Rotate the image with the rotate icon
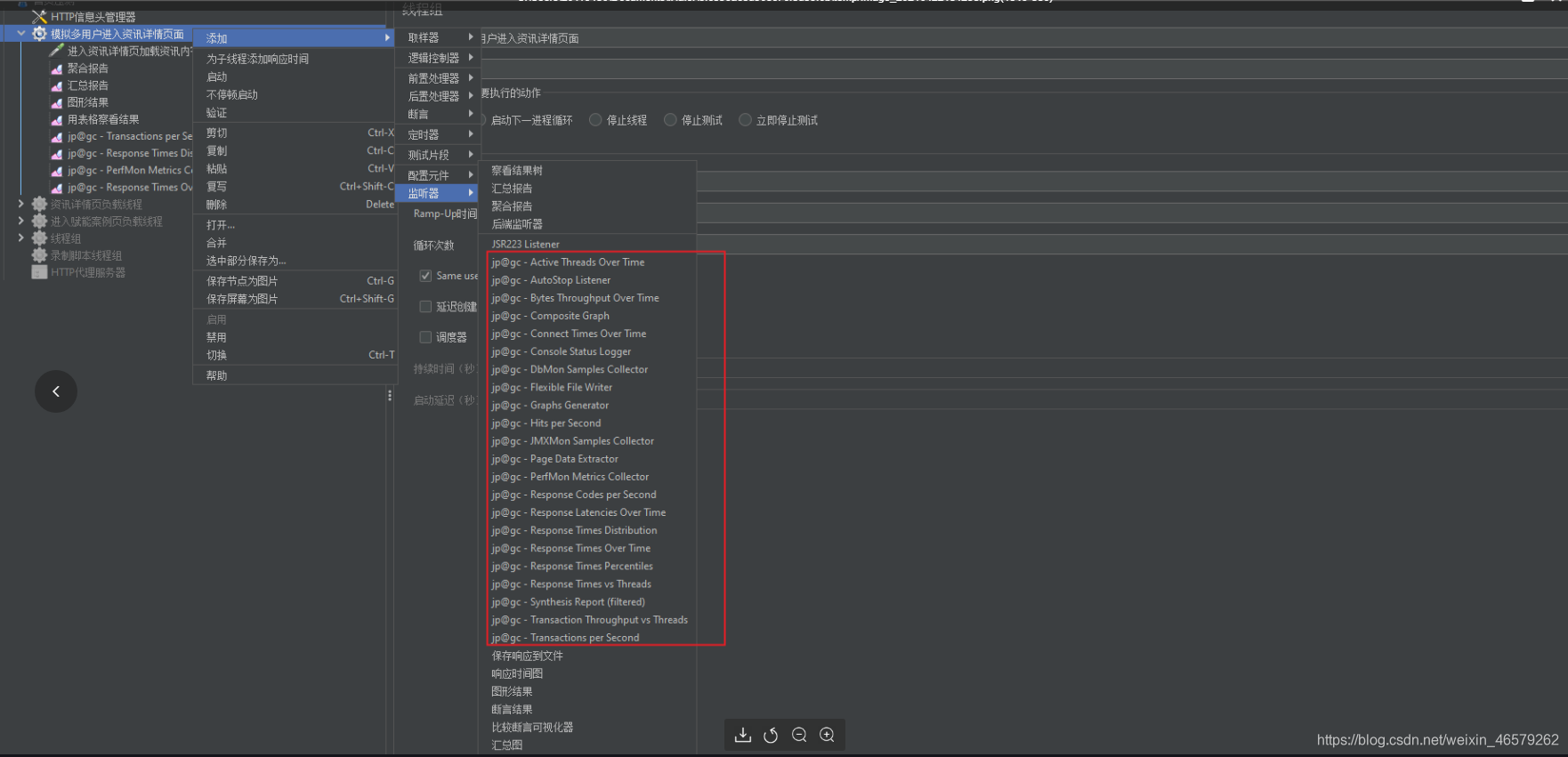The width and height of the screenshot is (1568, 757). 771,735
